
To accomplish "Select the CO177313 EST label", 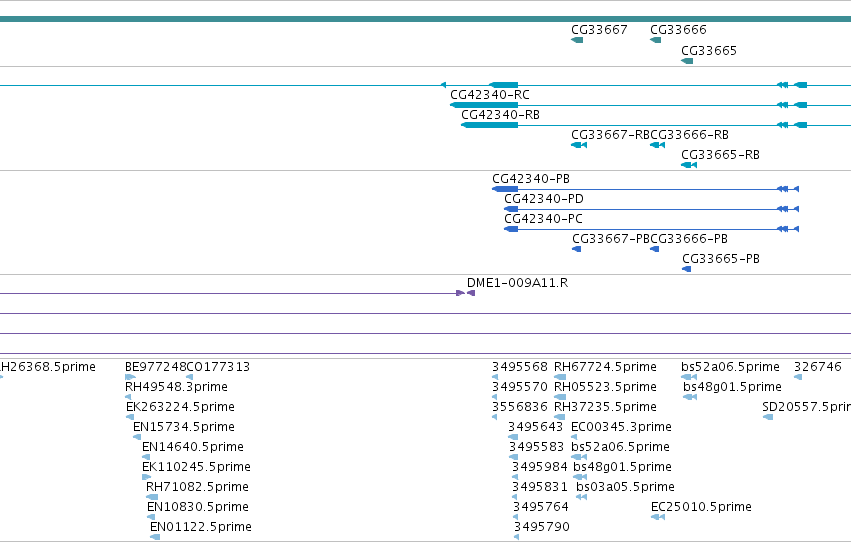I will pyautogui.click(x=218, y=367).
